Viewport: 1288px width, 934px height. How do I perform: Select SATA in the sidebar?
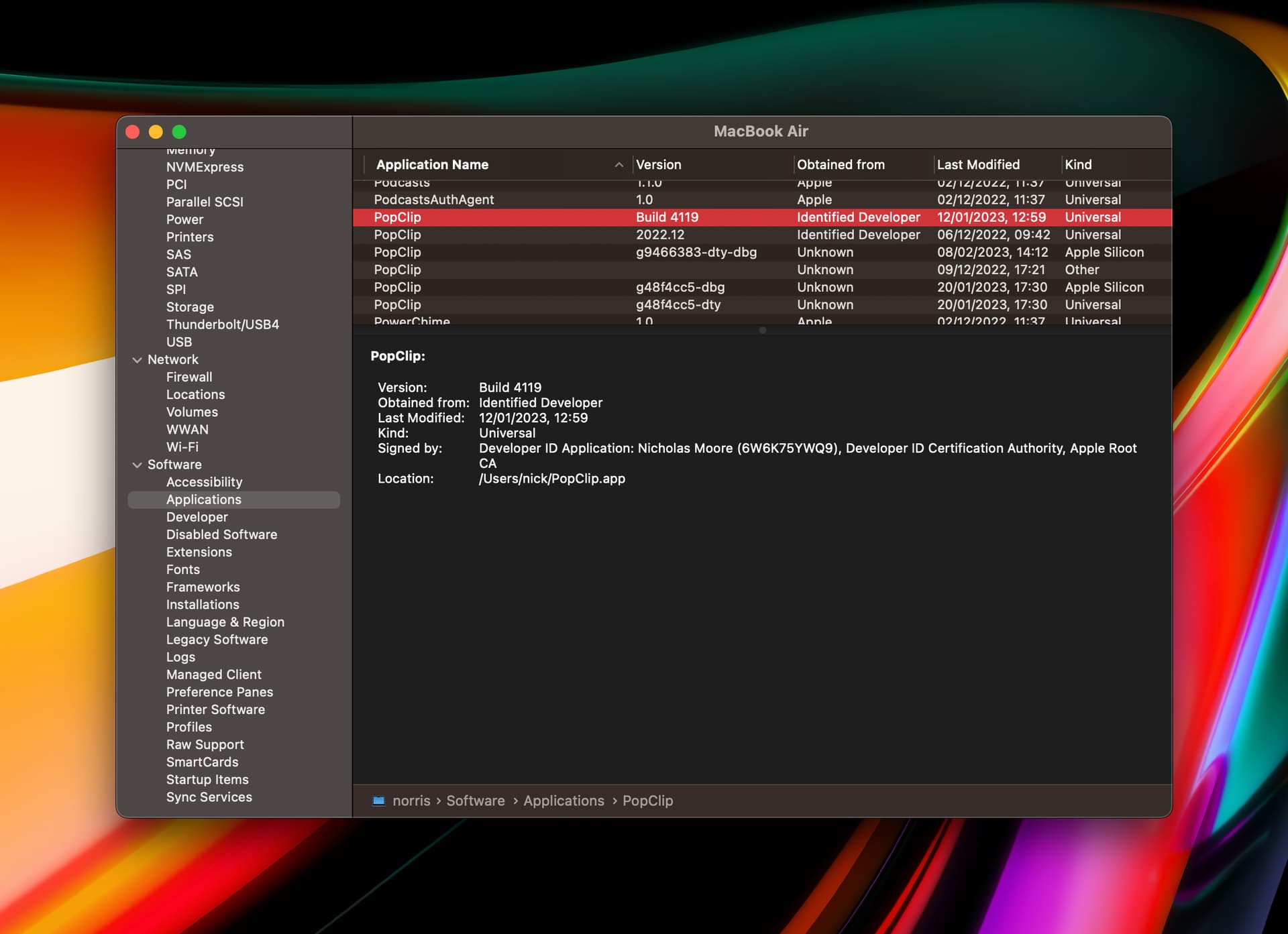(182, 272)
